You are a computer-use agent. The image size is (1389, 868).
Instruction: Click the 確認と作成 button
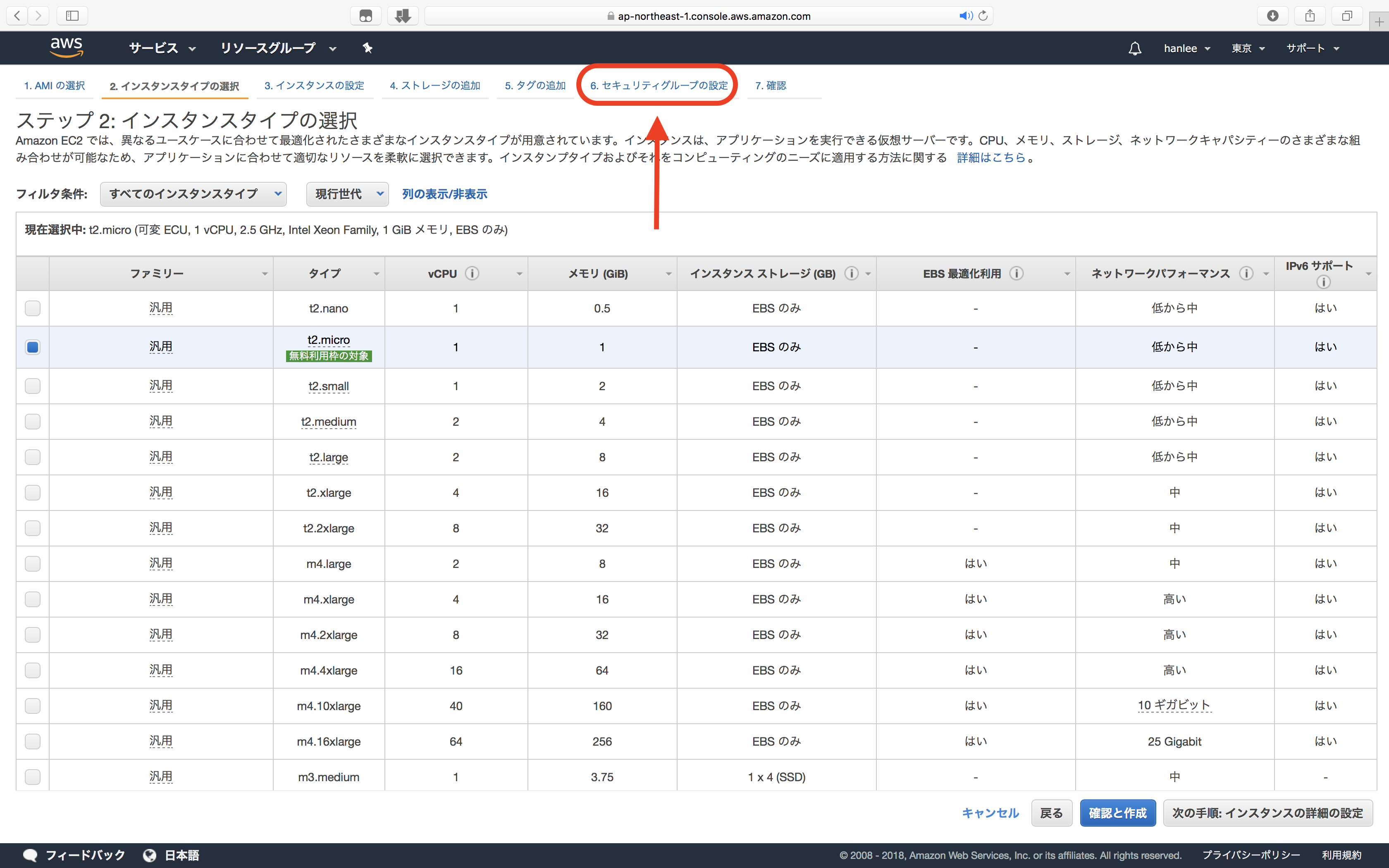pyautogui.click(x=1117, y=813)
